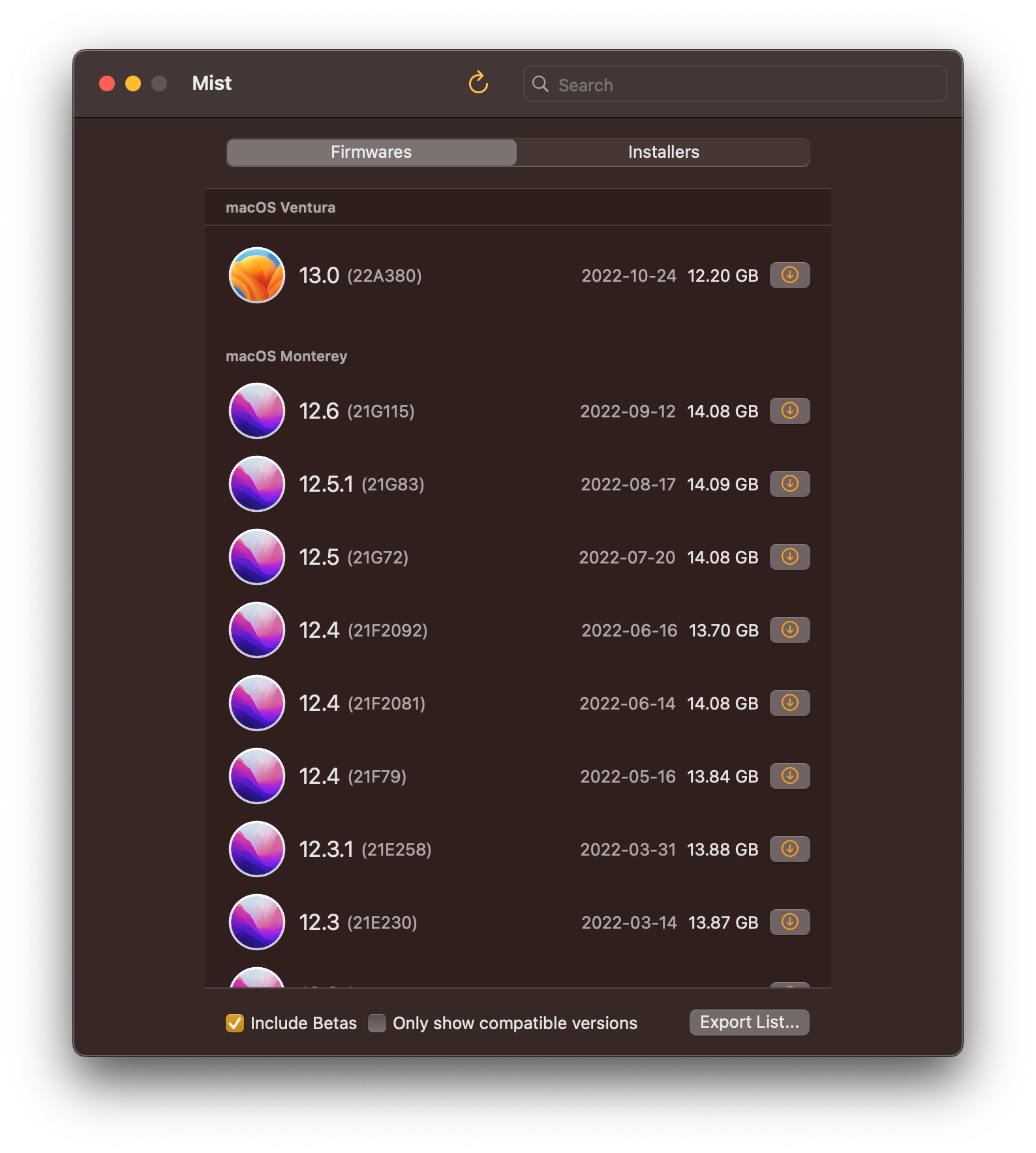Screen dimensions: 1036x1153
Task: Download macOS 12.4 (21F79) firmware
Action: 789,776
